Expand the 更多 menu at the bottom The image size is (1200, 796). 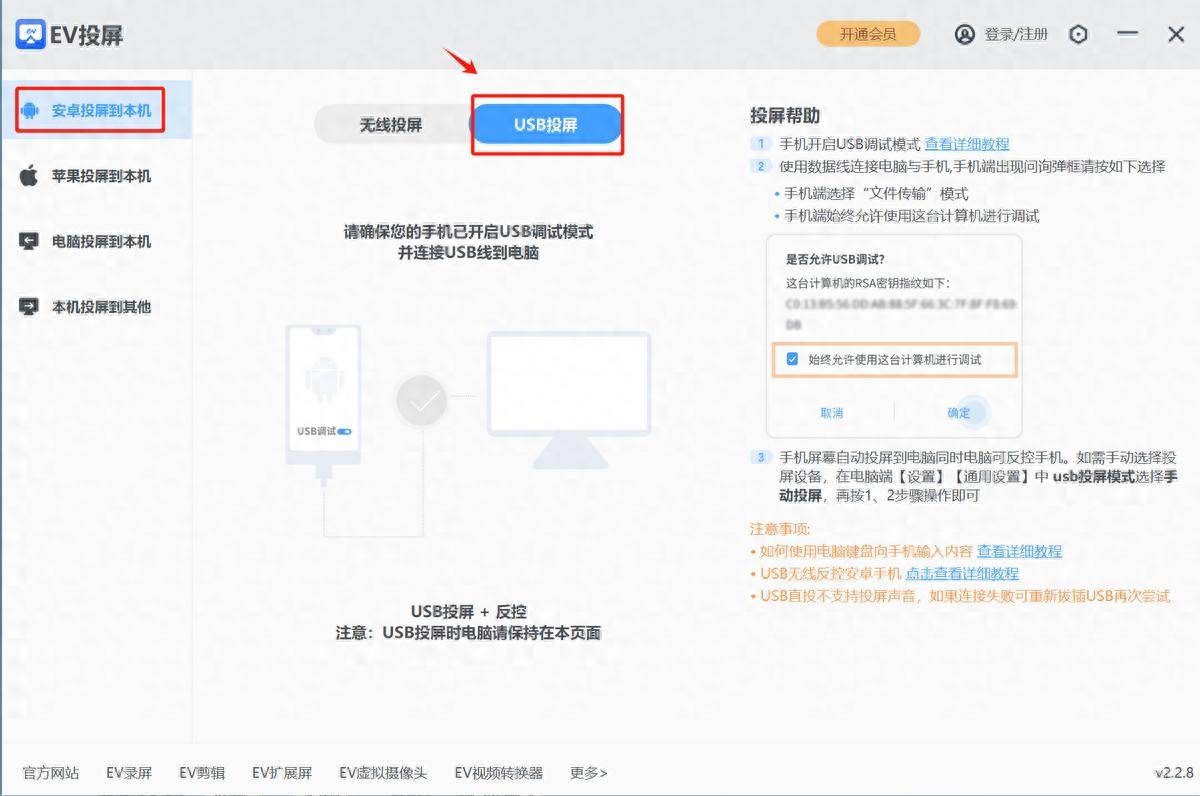(x=586, y=772)
